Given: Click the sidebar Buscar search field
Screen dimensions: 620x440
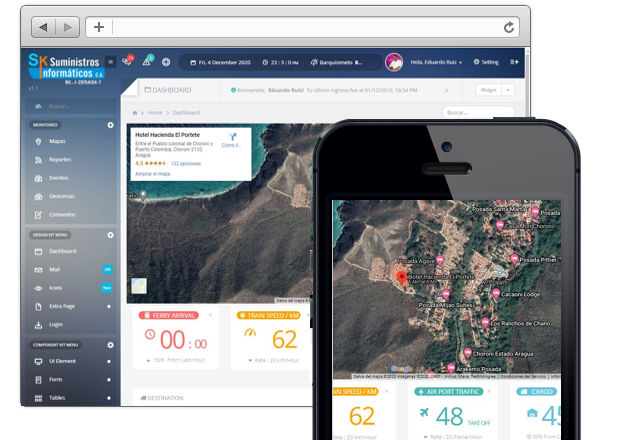Looking at the screenshot, I should point(71,106).
